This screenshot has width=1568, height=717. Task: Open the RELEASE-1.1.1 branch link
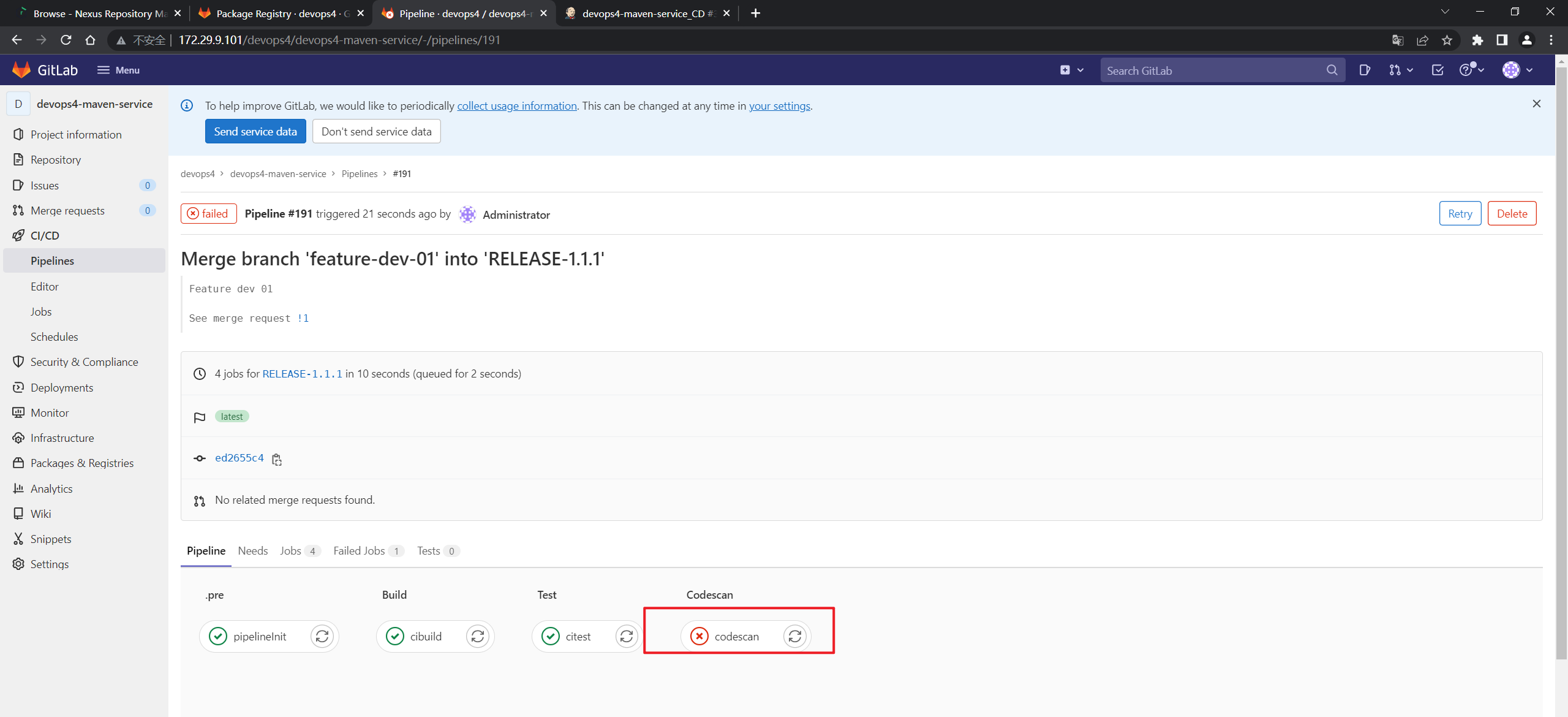[x=302, y=374]
